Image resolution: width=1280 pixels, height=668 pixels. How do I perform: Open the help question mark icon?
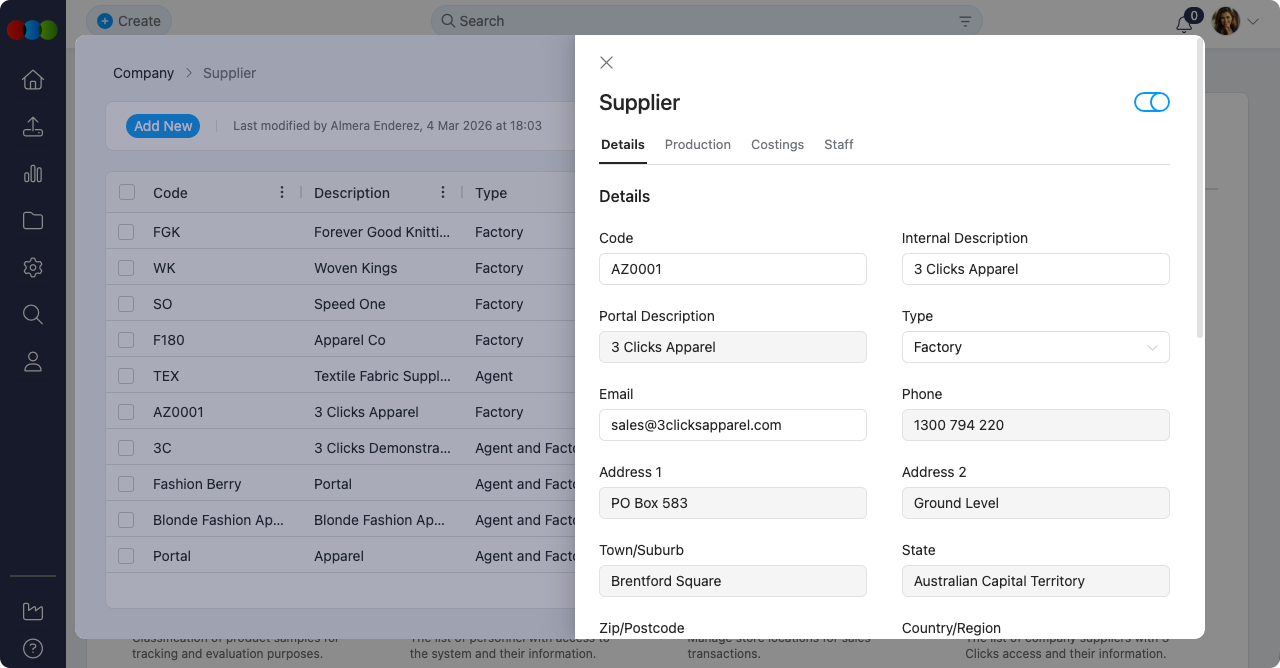(33, 648)
